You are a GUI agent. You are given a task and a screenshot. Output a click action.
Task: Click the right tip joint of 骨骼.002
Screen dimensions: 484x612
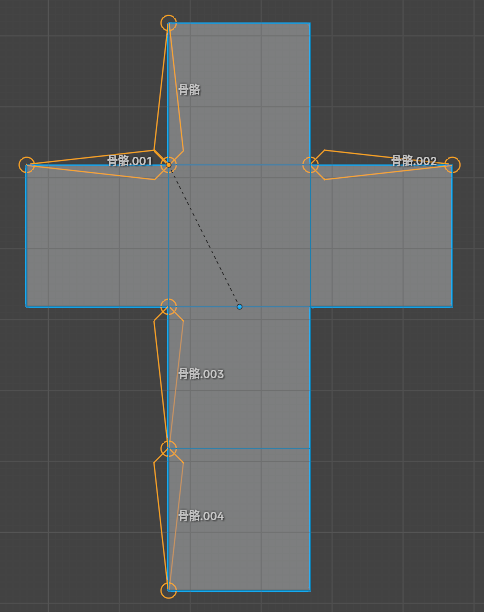(x=452, y=165)
